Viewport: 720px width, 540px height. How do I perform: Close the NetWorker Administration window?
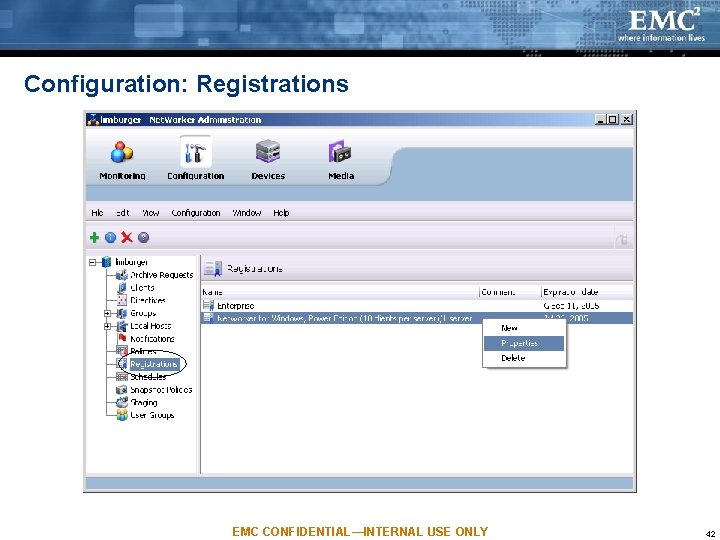click(626, 119)
